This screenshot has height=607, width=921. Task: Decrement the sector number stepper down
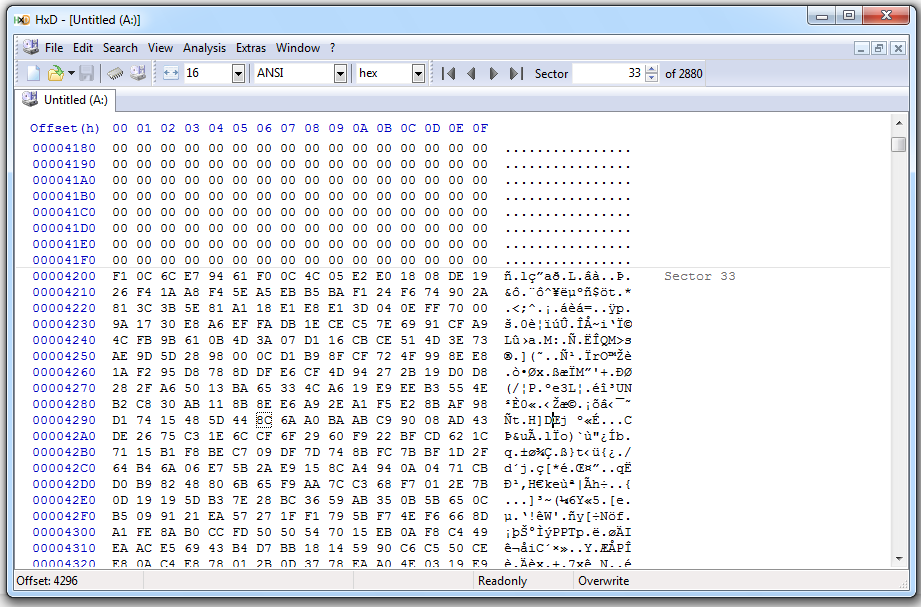click(651, 78)
